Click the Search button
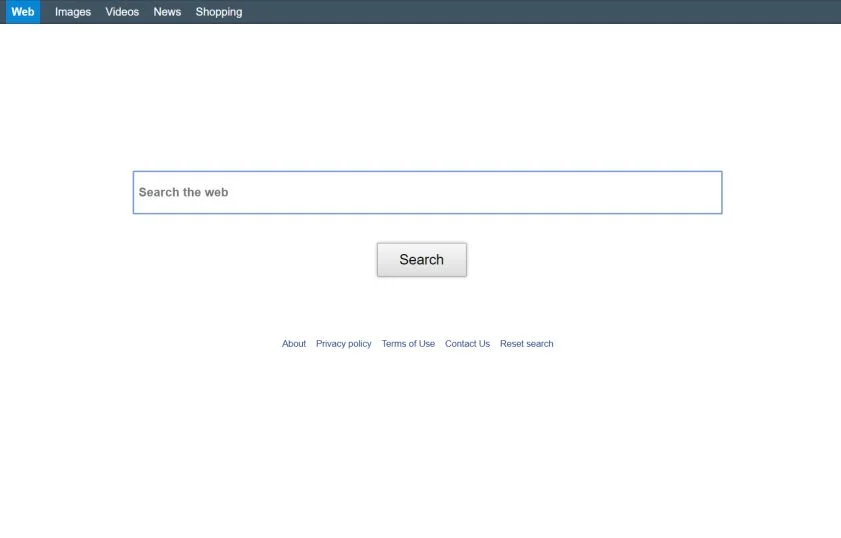 tap(422, 260)
